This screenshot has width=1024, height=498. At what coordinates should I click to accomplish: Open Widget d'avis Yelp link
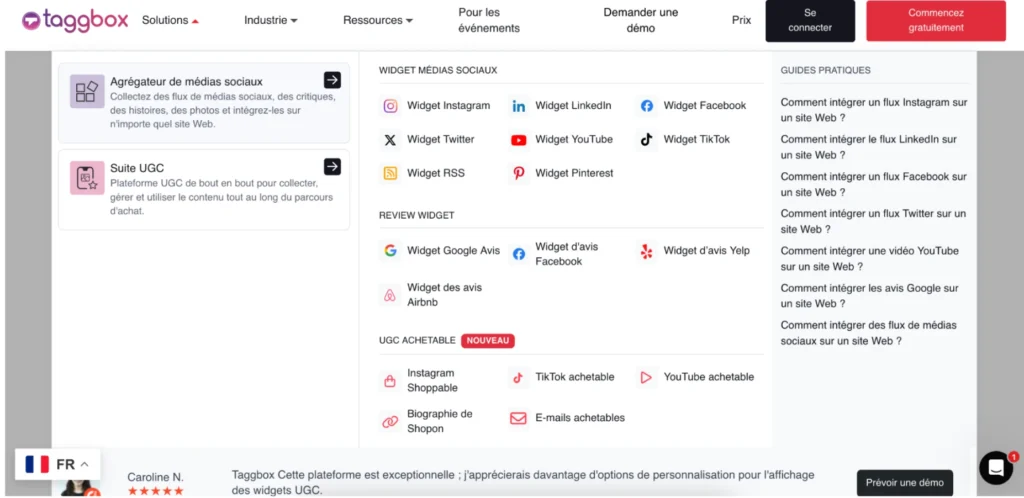(x=707, y=251)
